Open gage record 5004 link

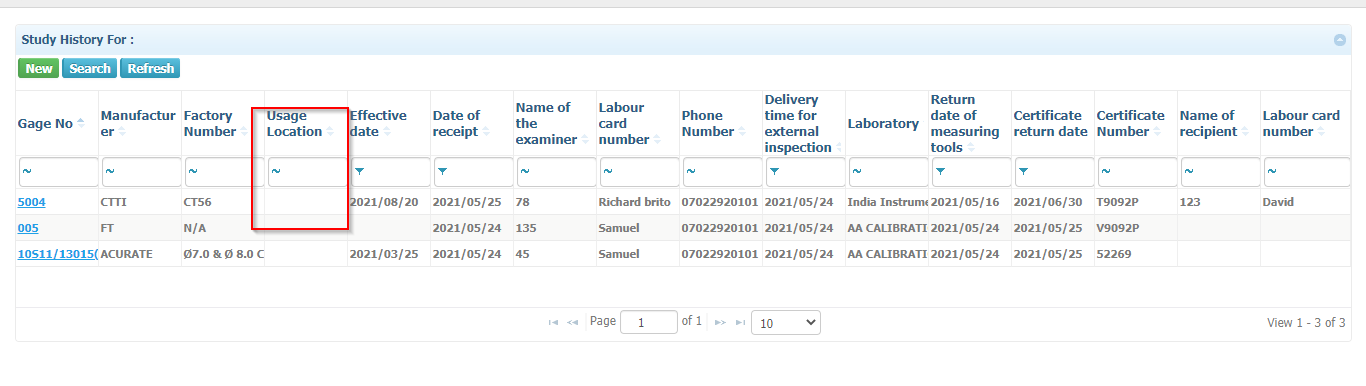coord(31,202)
